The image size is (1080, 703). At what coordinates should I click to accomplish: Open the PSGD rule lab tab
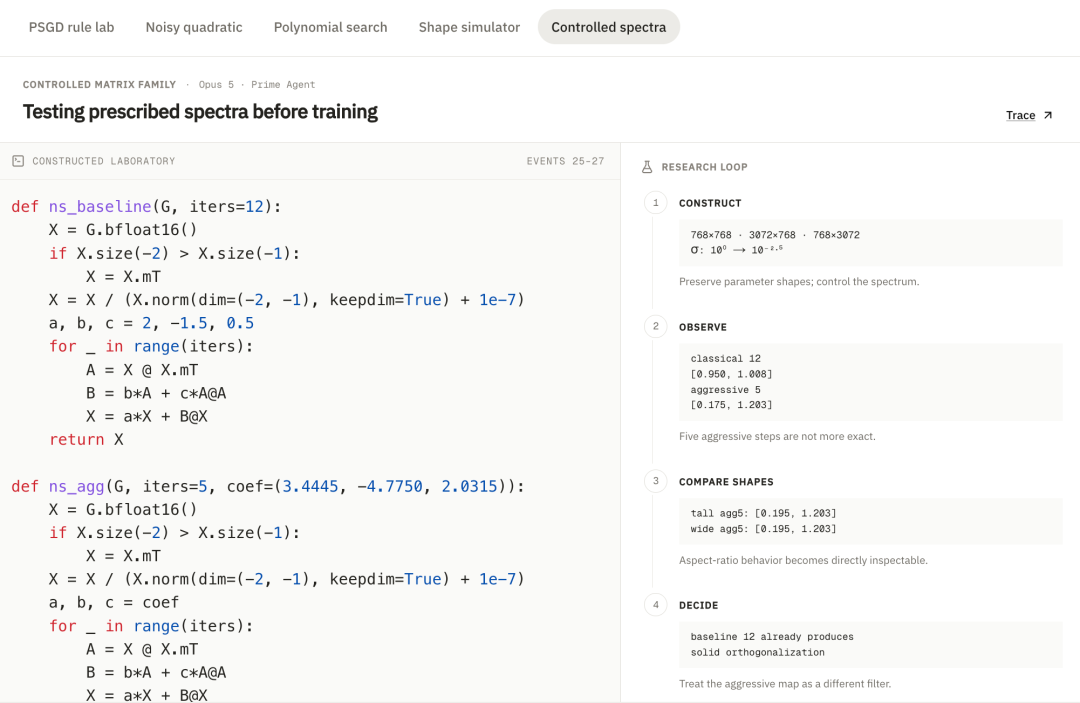click(72, 27)
